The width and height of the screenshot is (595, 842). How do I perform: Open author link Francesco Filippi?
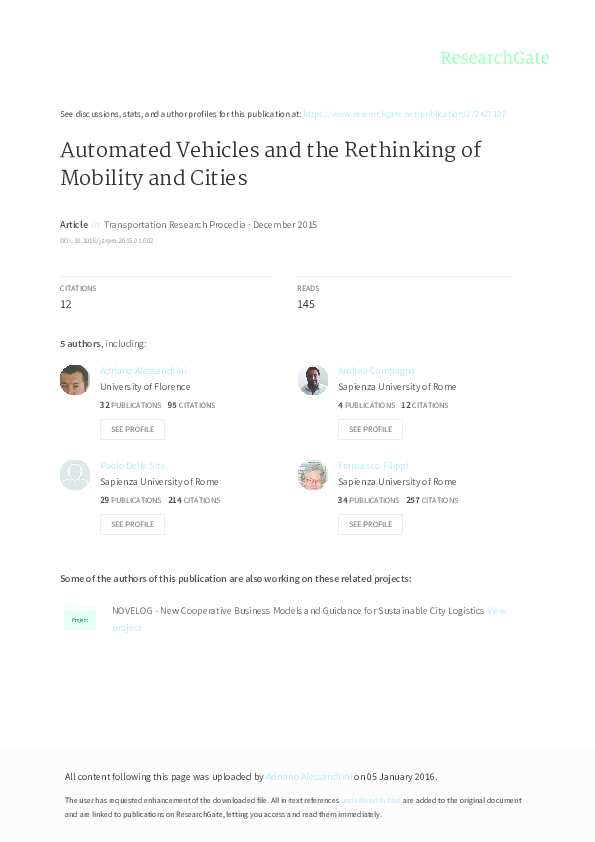coord(371,465)
